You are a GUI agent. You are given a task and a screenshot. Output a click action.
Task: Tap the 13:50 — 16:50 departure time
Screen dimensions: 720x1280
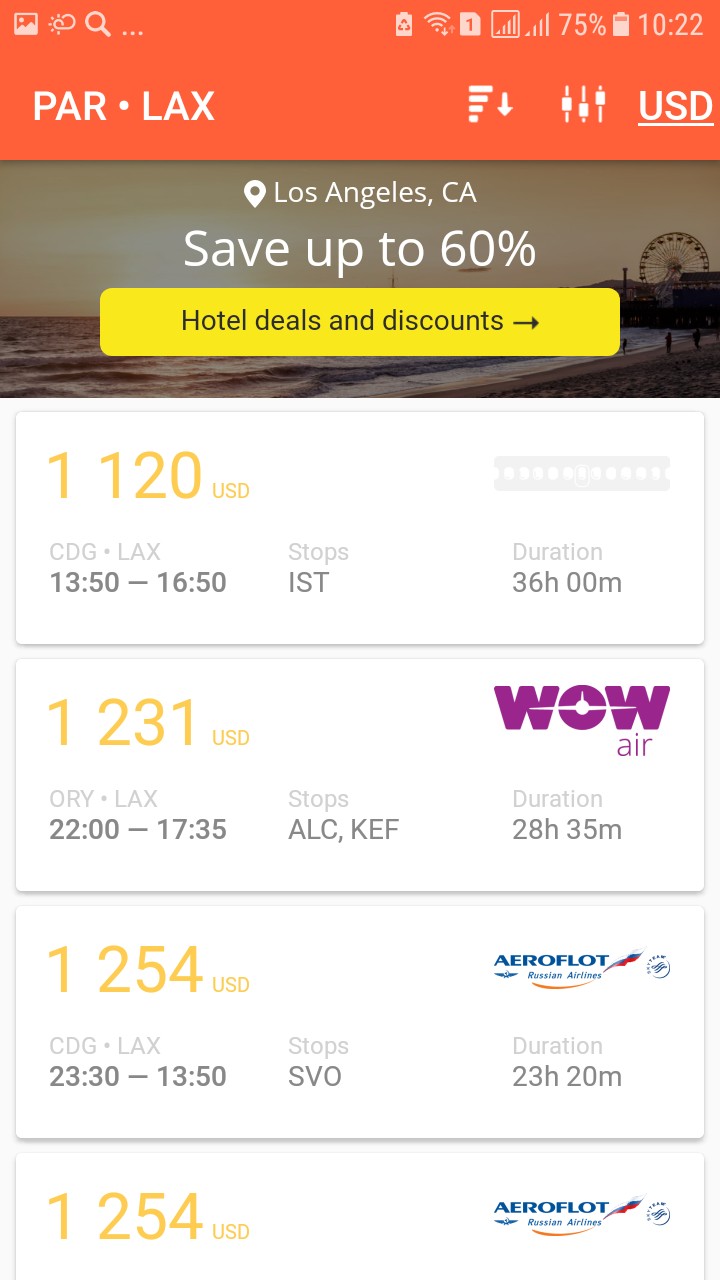[x=138, y=582]
